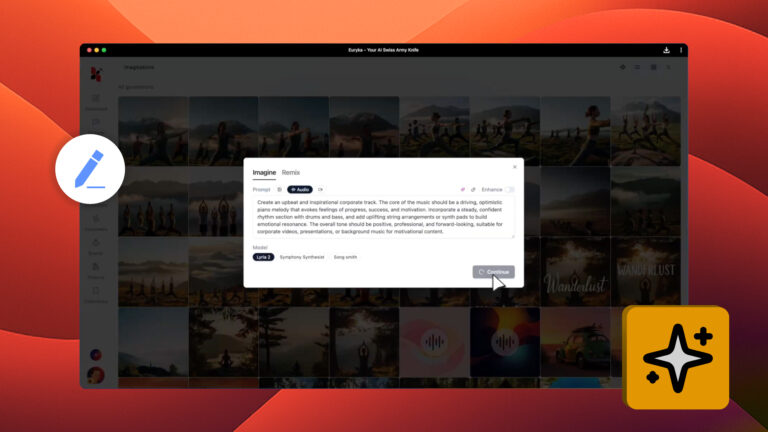The height and width of the screenshot is (432, 768).
Task: Select the video prompt mode icon after Audio
Action: [320, 190]
